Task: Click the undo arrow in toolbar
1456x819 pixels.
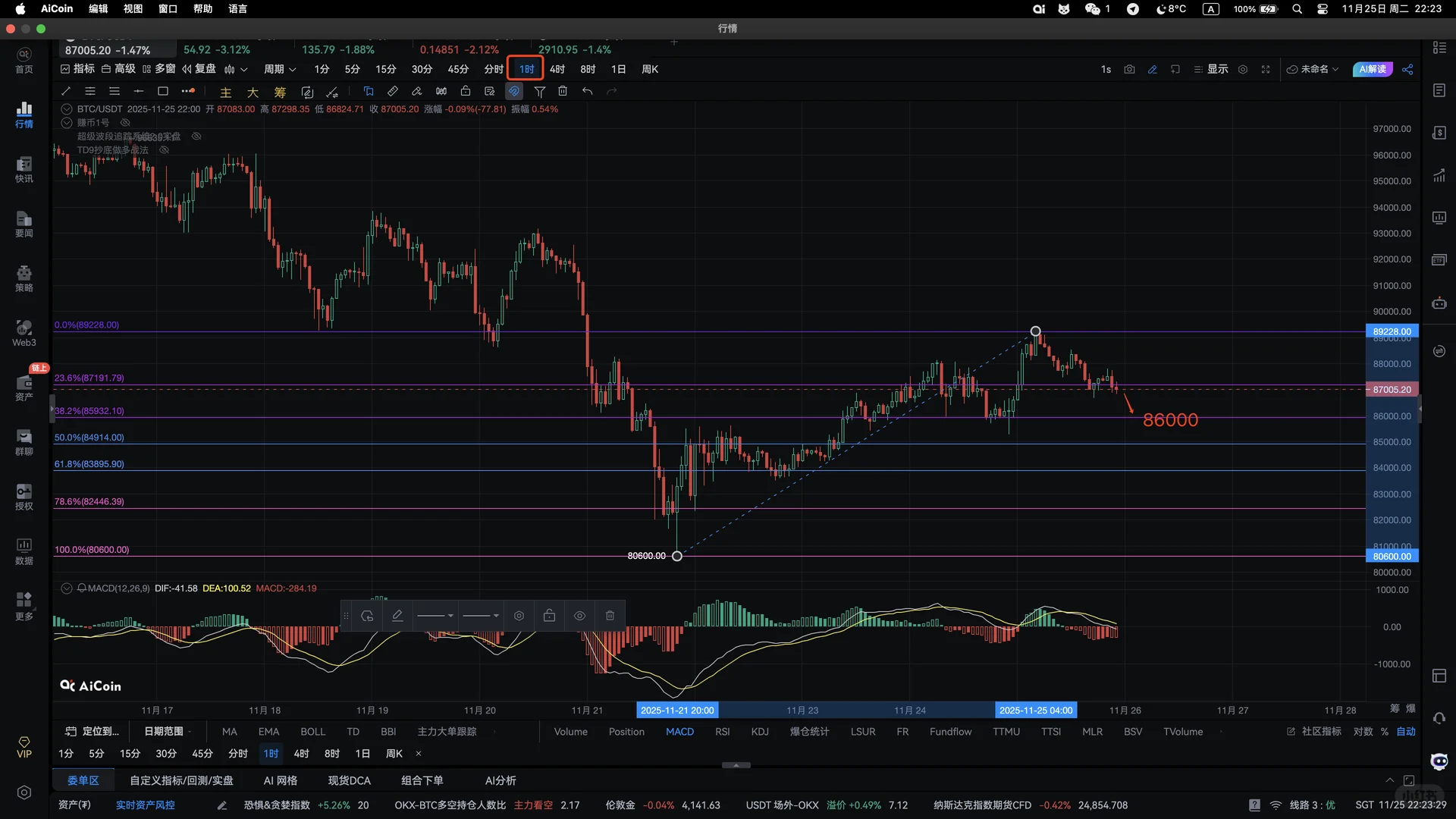Action: 587,91
